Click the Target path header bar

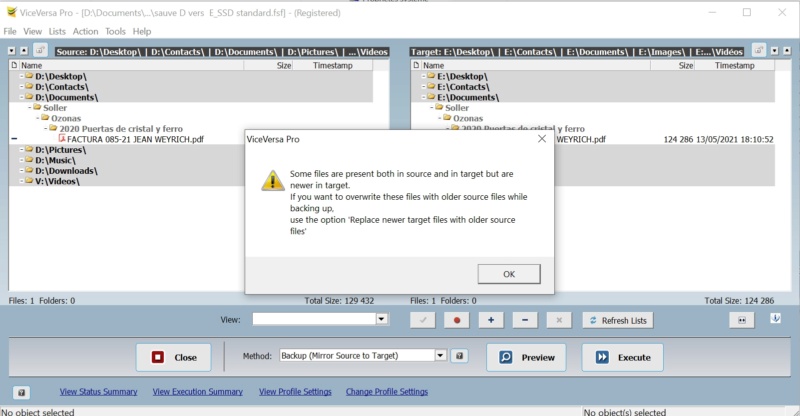(x=577, y=52)
